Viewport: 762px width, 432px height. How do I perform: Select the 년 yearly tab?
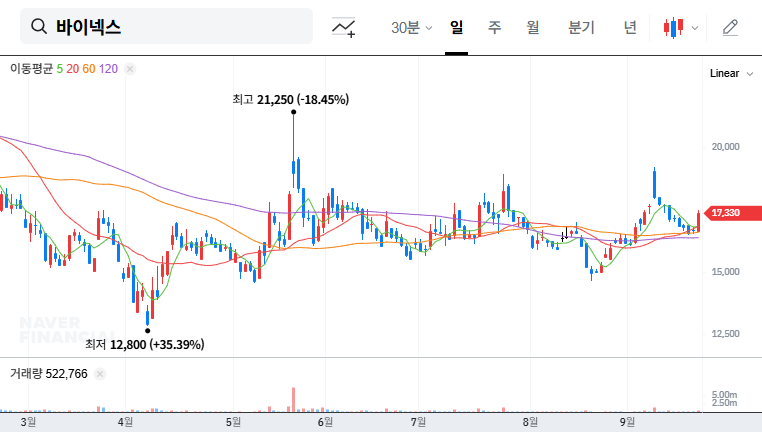(x=630, y=27)
